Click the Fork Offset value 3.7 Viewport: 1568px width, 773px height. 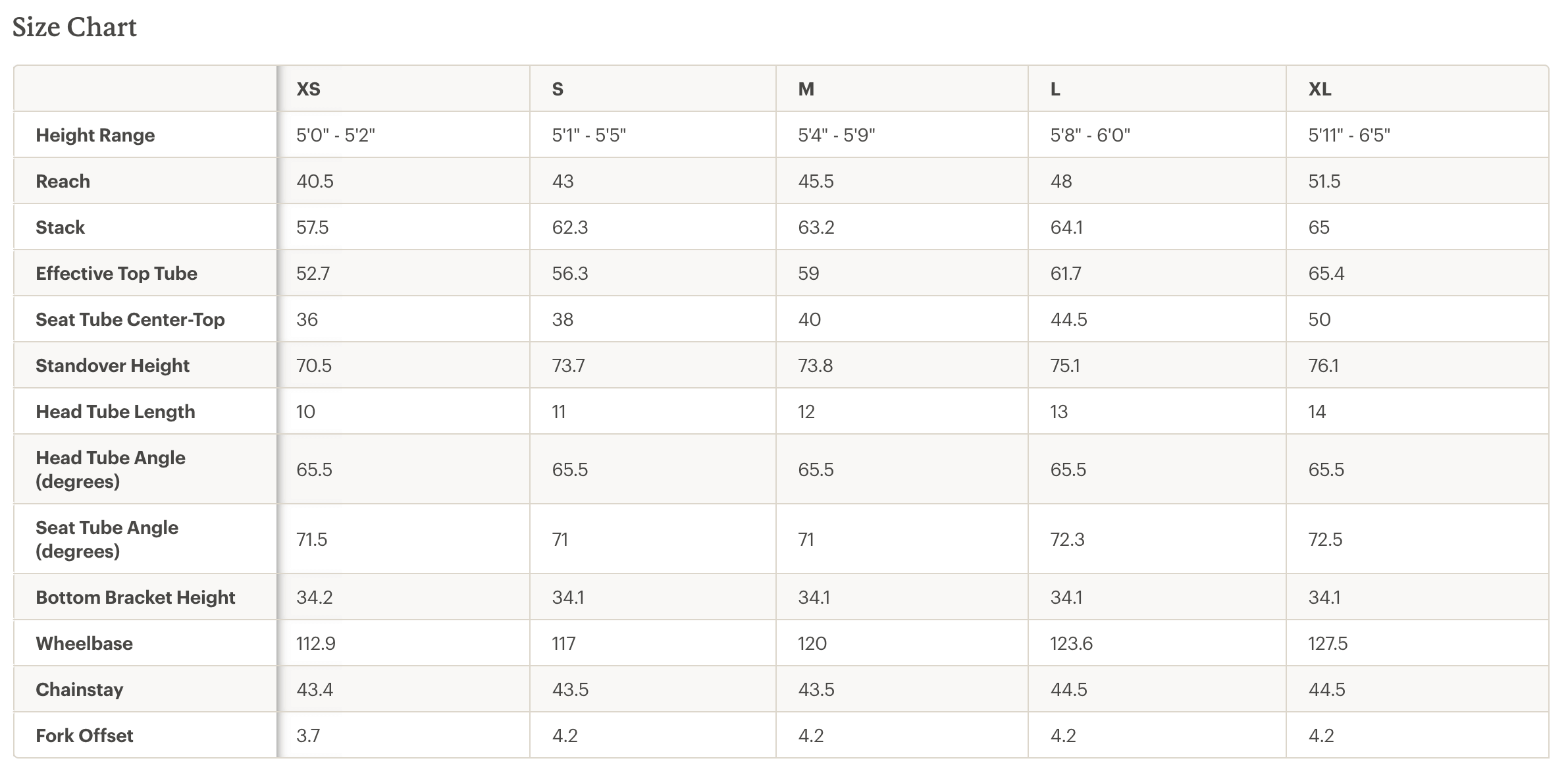coord(307,735)
